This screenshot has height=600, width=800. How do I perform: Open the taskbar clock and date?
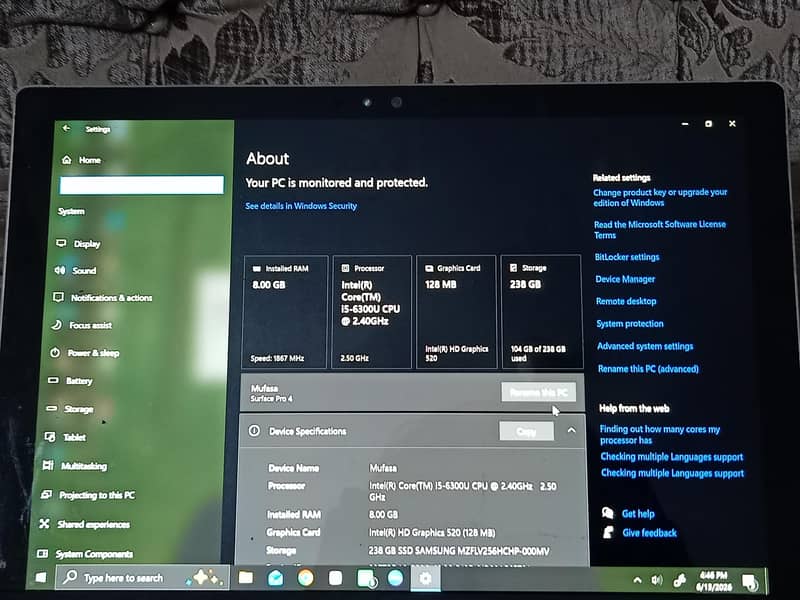(x=714, y=581)
